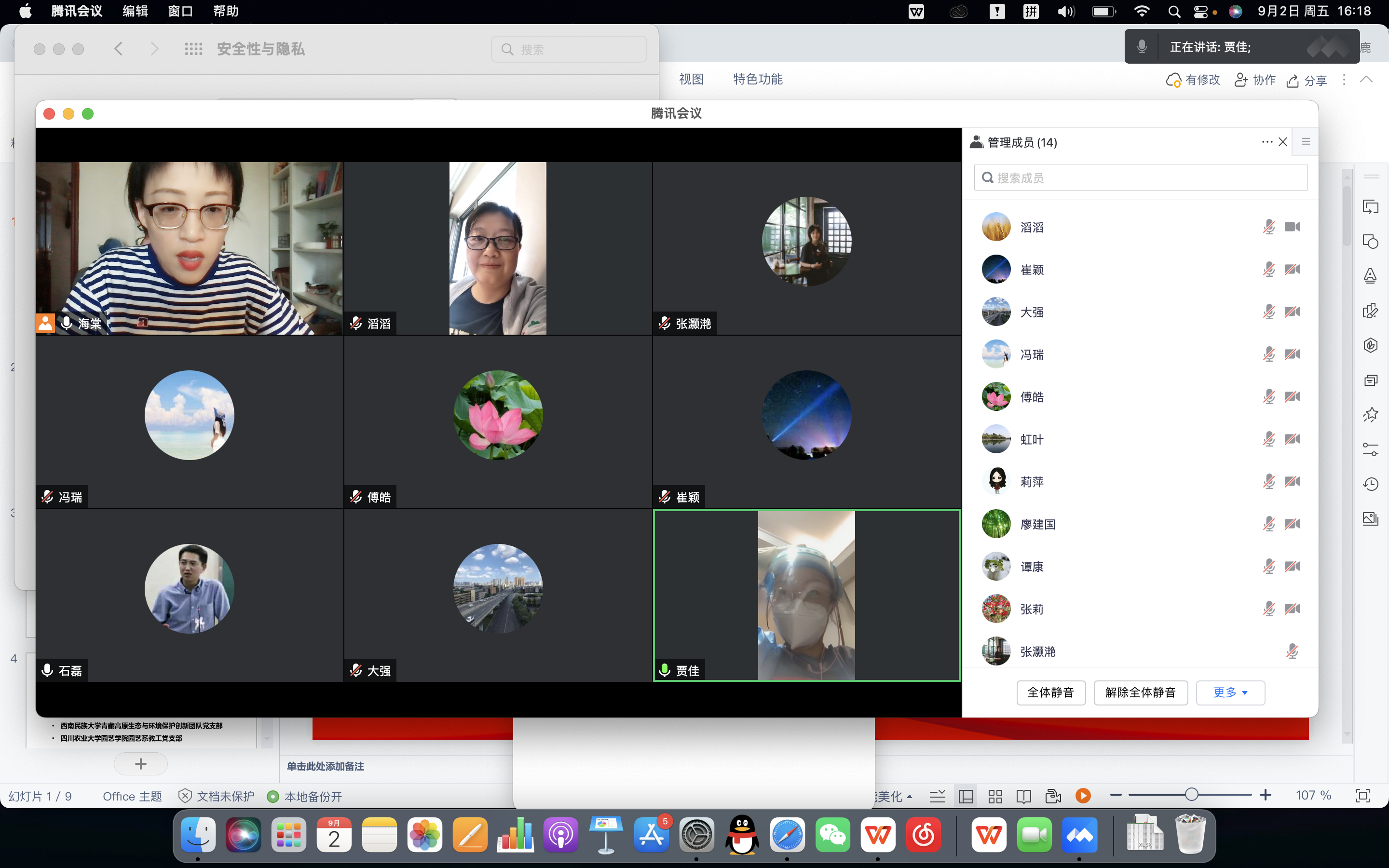
Task: Unmute 莉萍 microphone in member list
Action: [1268, 482]
